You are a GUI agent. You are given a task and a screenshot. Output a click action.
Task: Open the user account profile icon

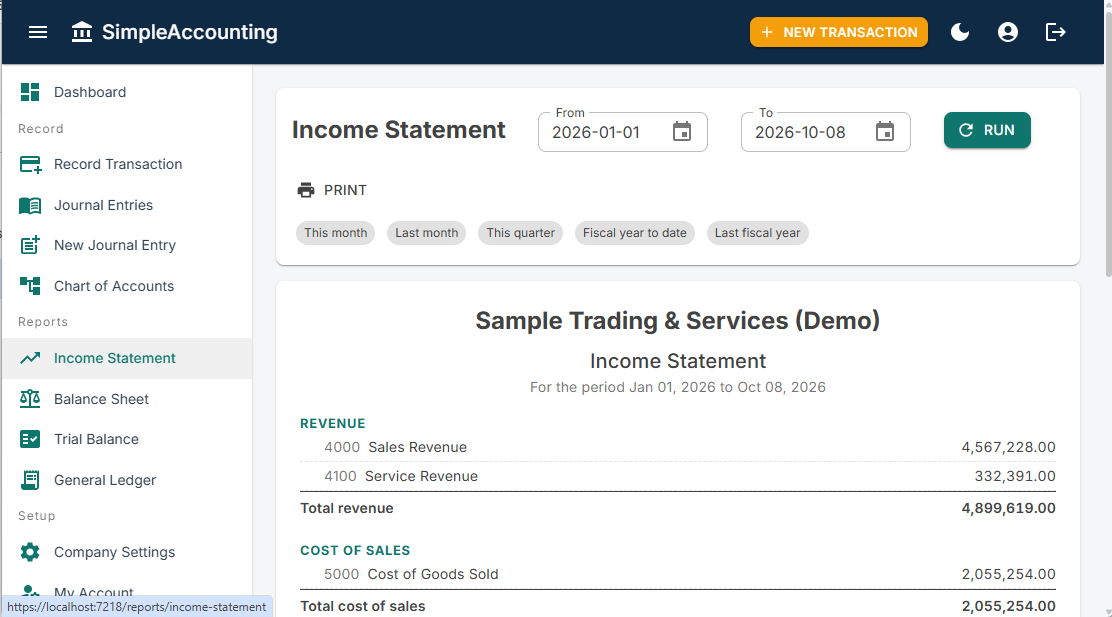click(x=1008, y=32)
